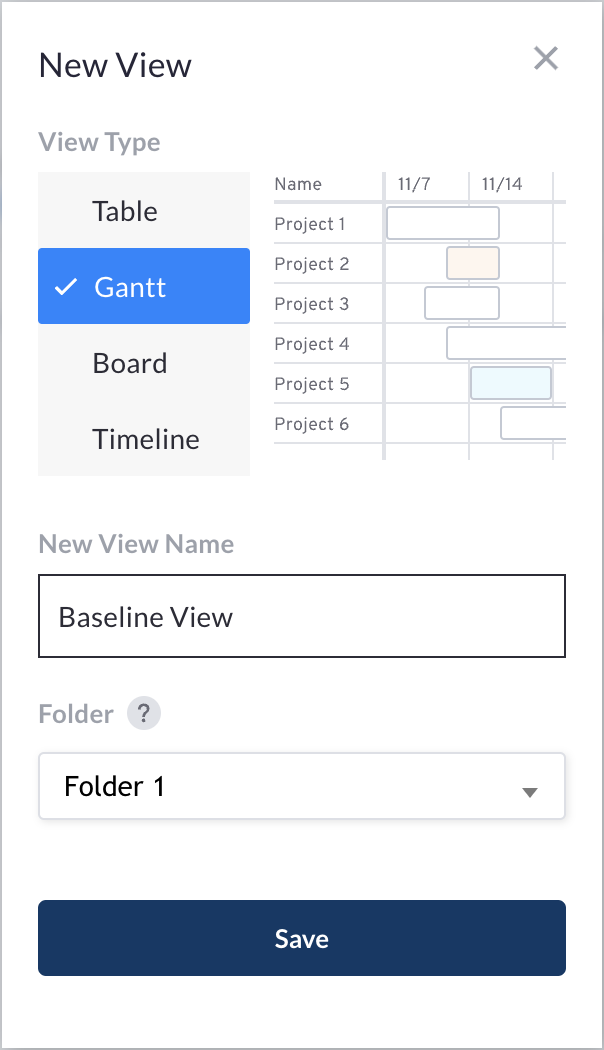The height and width of the screenshot is (1050, 604).
Task: Select the Gantt view type
Action: point(144,287)
